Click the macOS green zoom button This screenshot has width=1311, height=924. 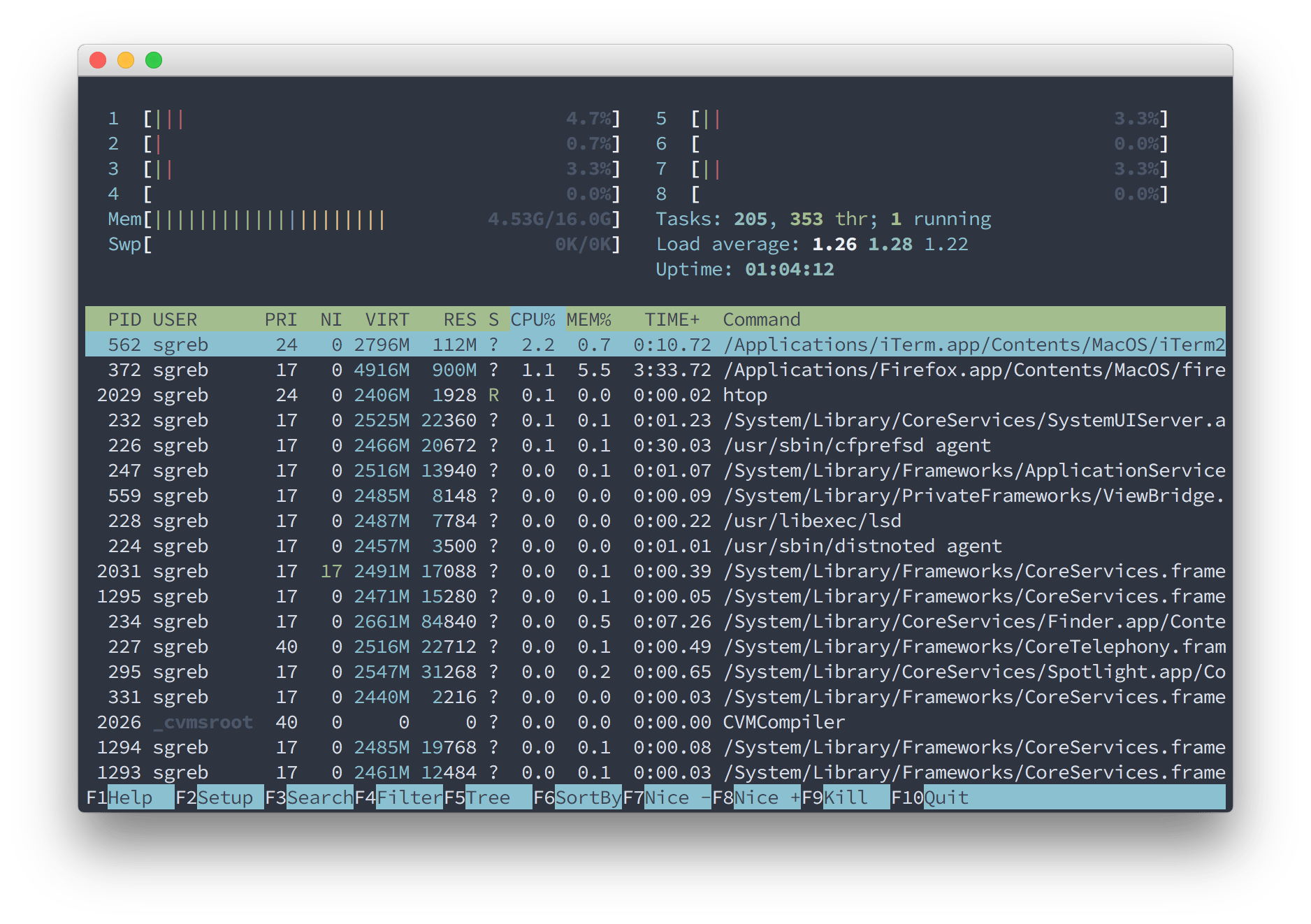(153, 61)
